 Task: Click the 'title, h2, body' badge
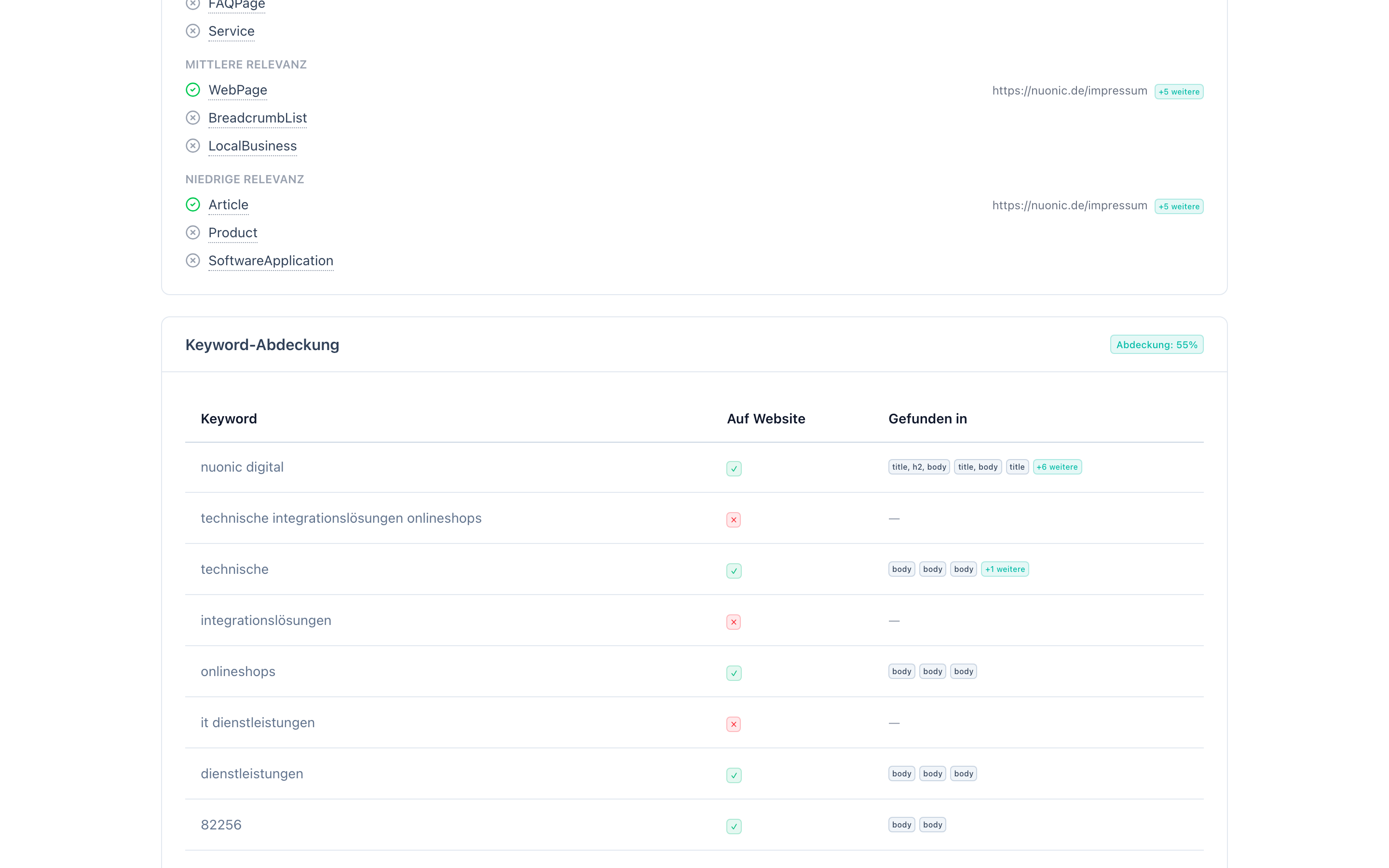coord(918,467)
